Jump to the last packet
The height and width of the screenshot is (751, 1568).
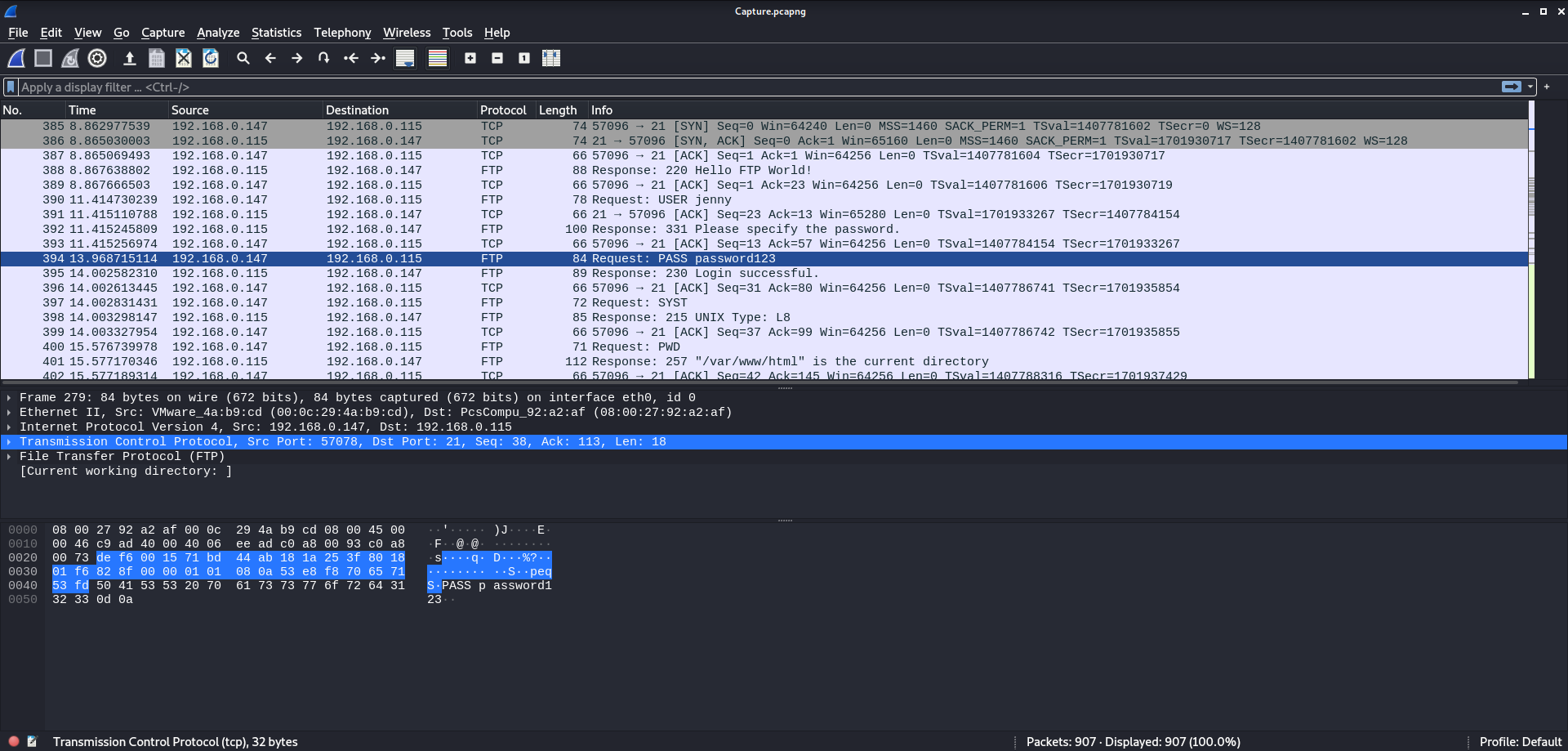[378, 58]
